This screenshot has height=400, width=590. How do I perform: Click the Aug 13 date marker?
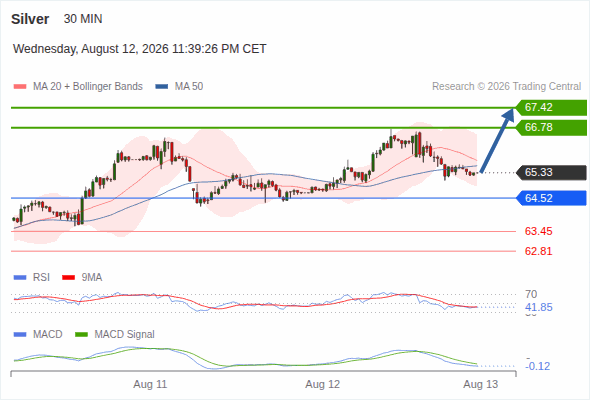481,385
